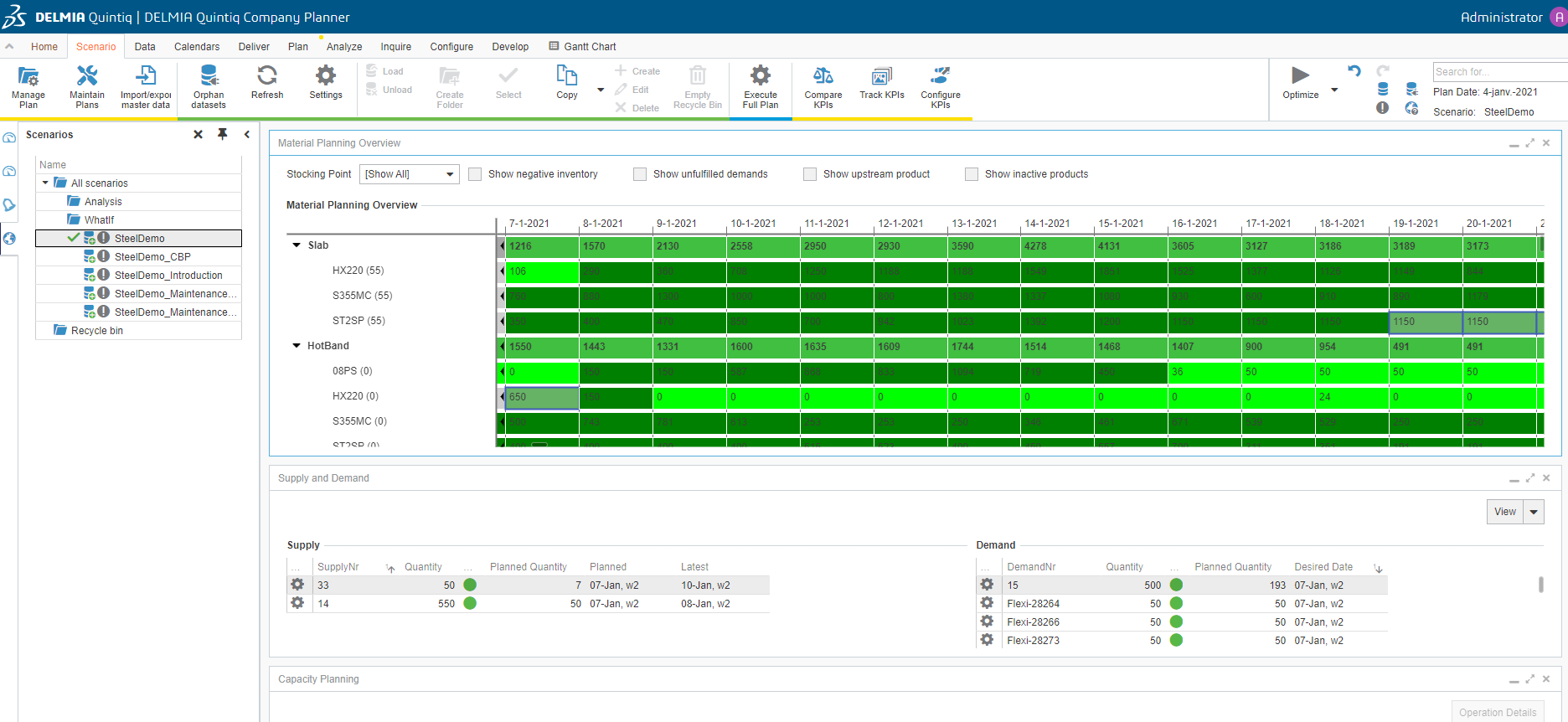Open gear for demand Flexi-28273
This screenshot has height=722, width=1568.
(987, 640)
